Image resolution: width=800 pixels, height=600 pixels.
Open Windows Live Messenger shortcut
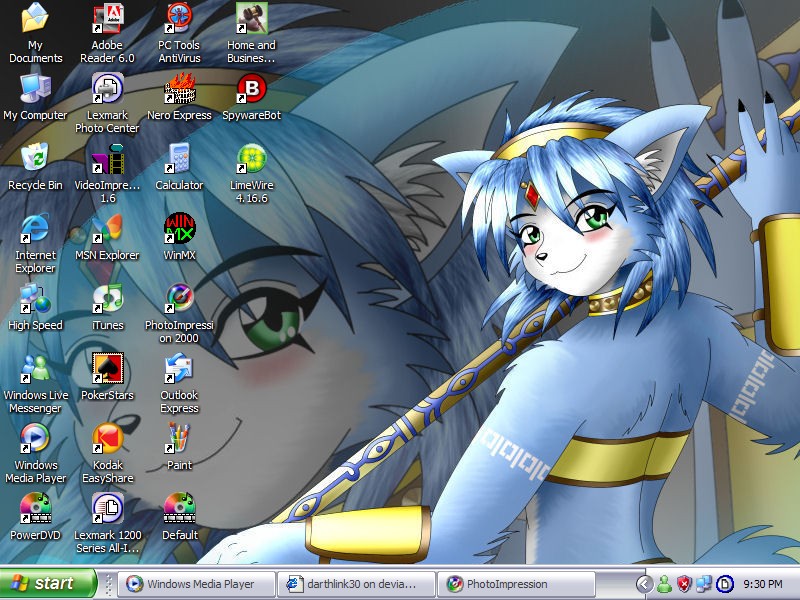click(35, 368)
